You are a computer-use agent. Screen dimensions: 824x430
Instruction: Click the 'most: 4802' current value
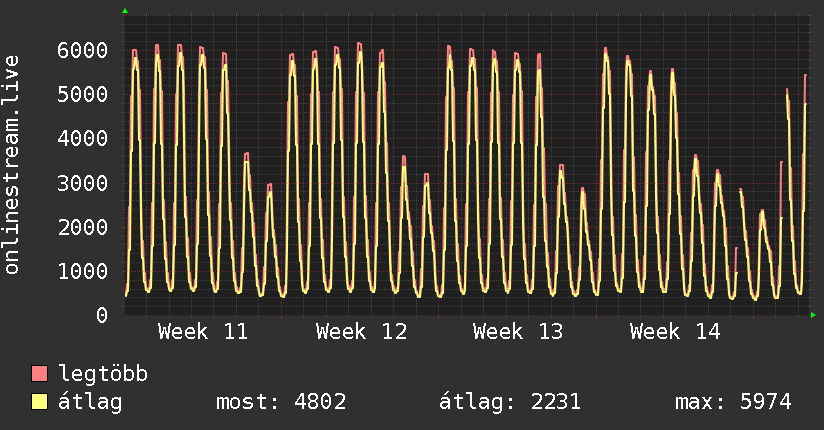point(281,402)
